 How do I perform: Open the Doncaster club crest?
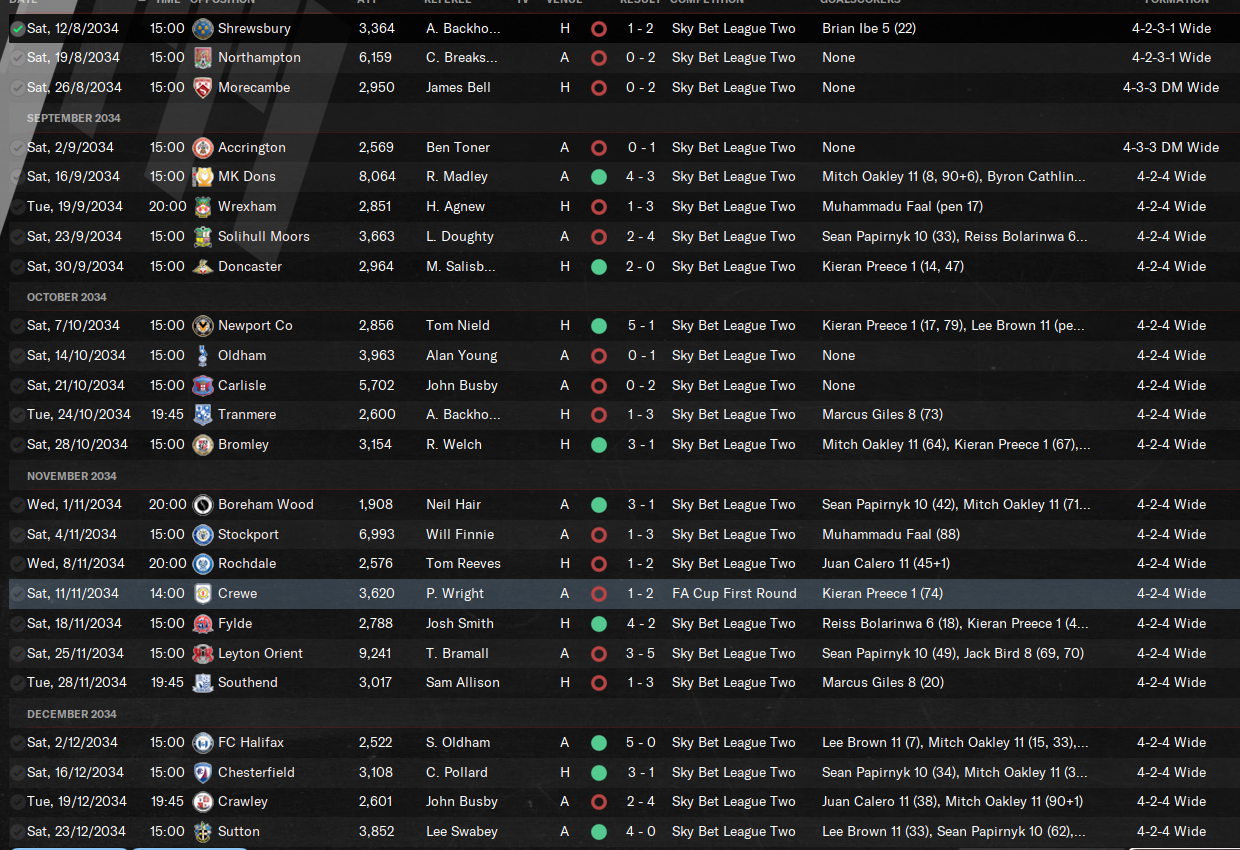[203, 267]
